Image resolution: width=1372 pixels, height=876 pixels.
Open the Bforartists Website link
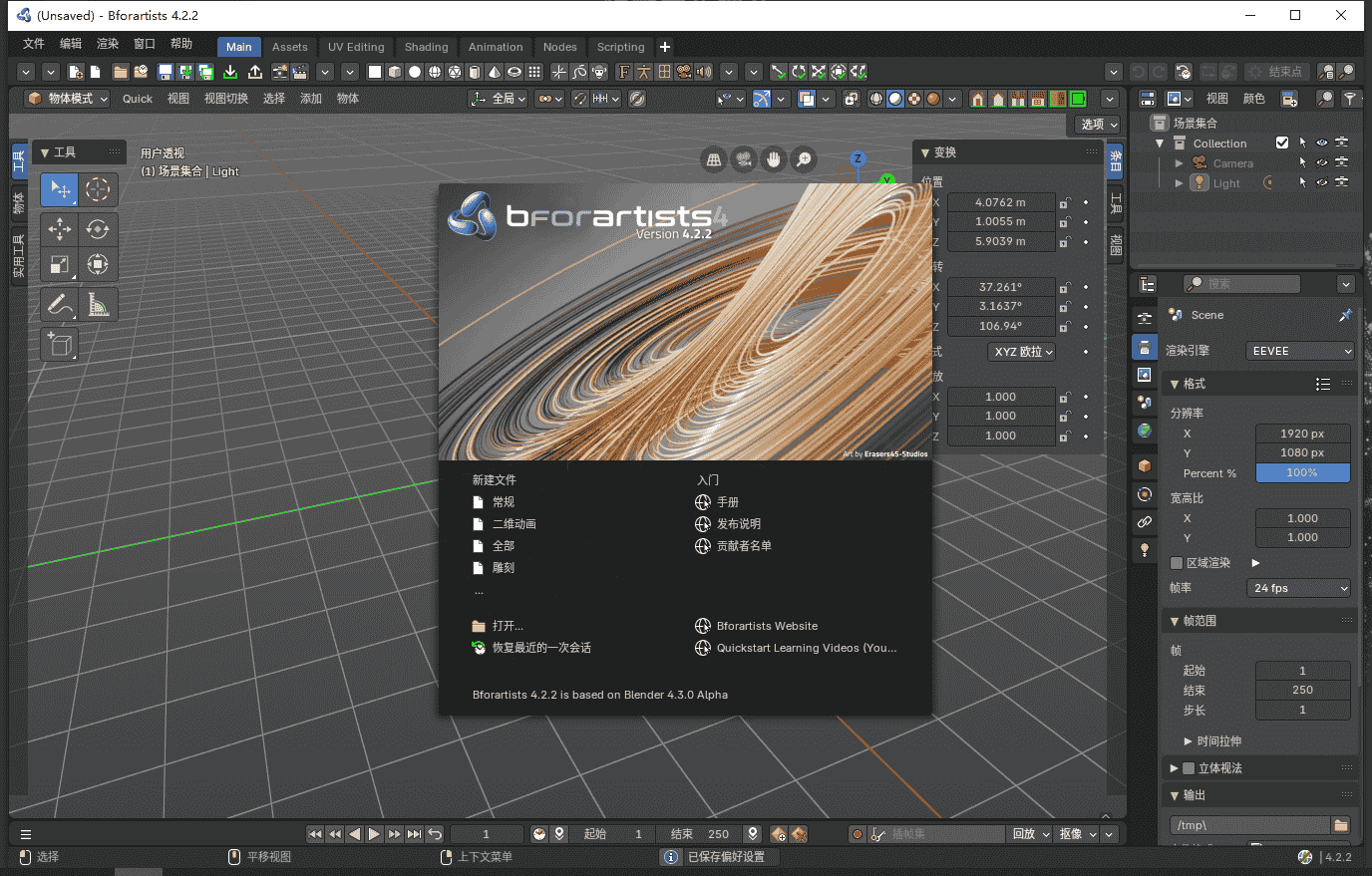[x=766, y=626]
